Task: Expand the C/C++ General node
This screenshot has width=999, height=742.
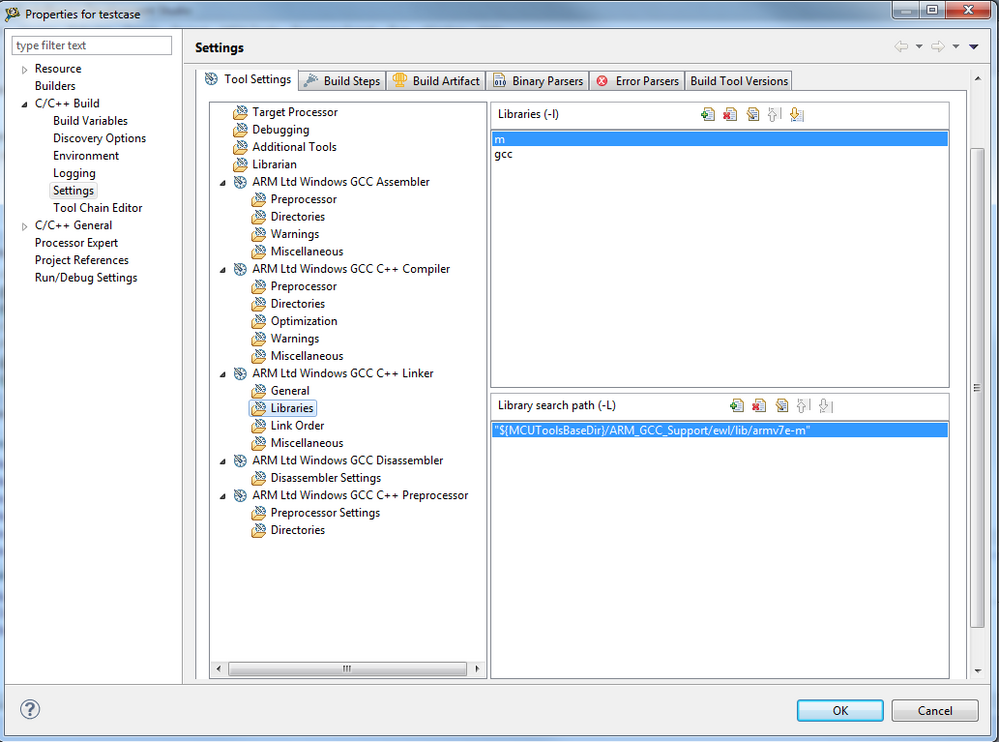Action: point(24,226)
